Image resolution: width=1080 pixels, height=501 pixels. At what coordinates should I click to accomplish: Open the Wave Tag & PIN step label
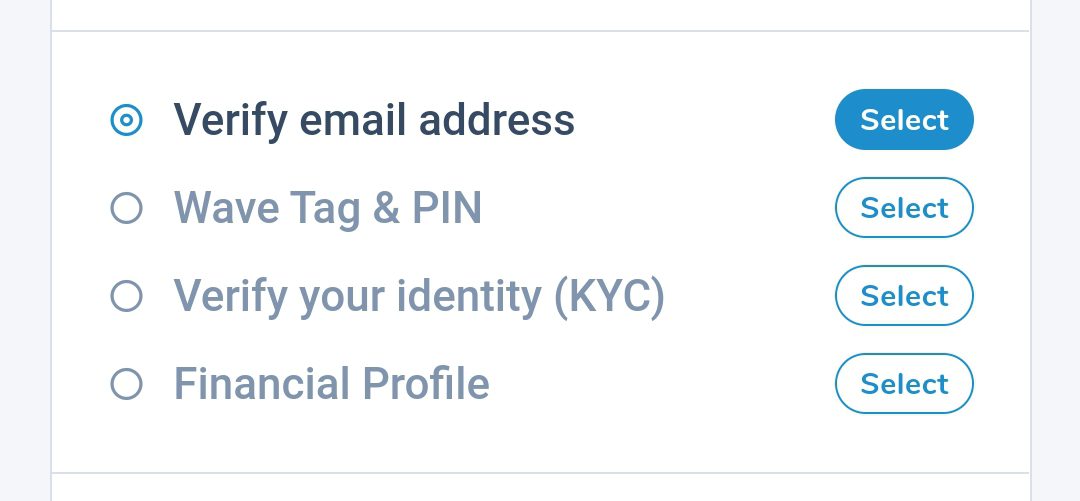(328, 208)
